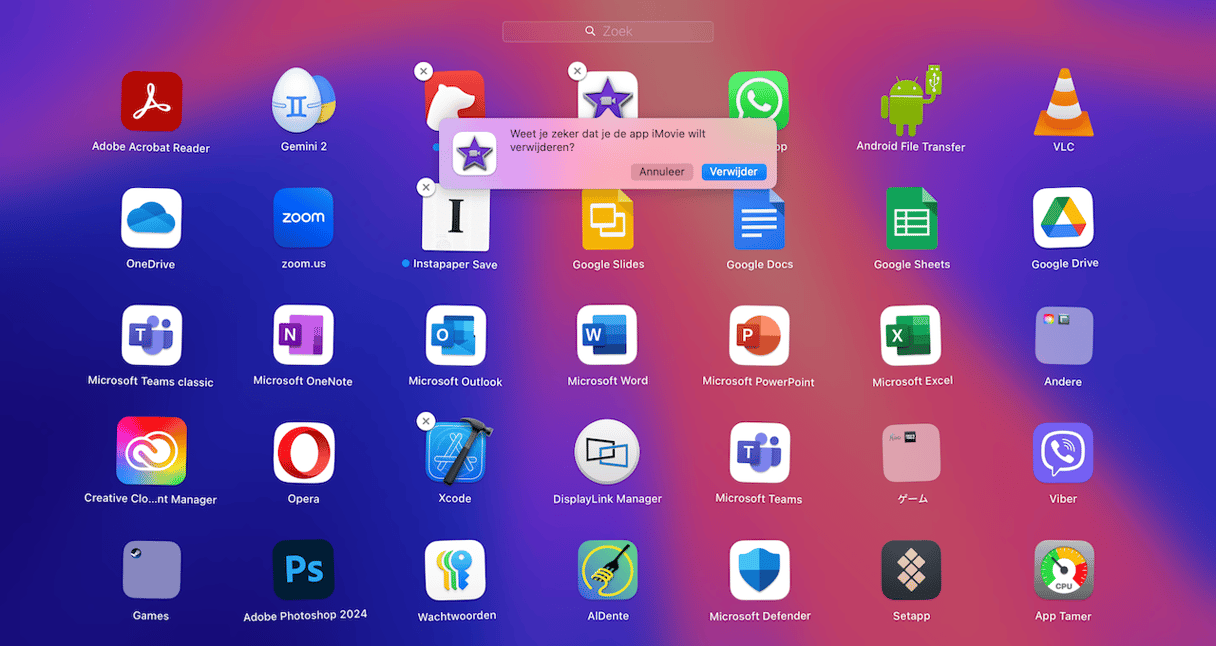Open the Games folder
This screenshot has width=1216, height=646.
pos(151,570)
